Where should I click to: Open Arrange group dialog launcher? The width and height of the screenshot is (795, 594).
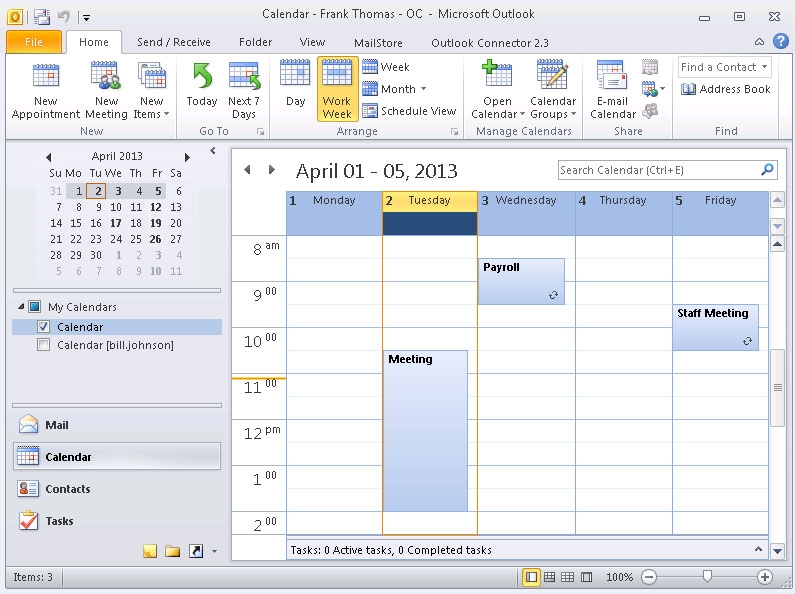[x=454, y=132]
